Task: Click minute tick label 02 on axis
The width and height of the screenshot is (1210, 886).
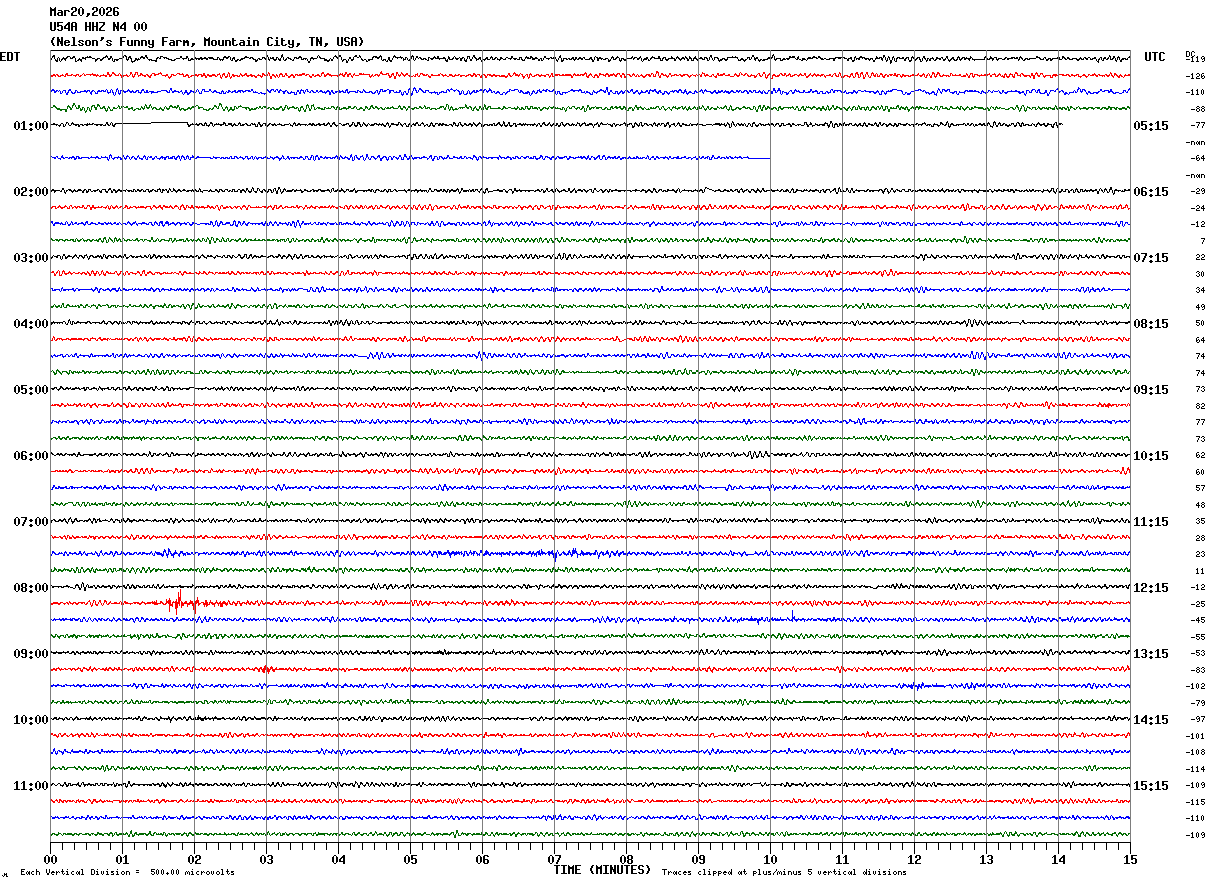Action: [x=194, y=859]
